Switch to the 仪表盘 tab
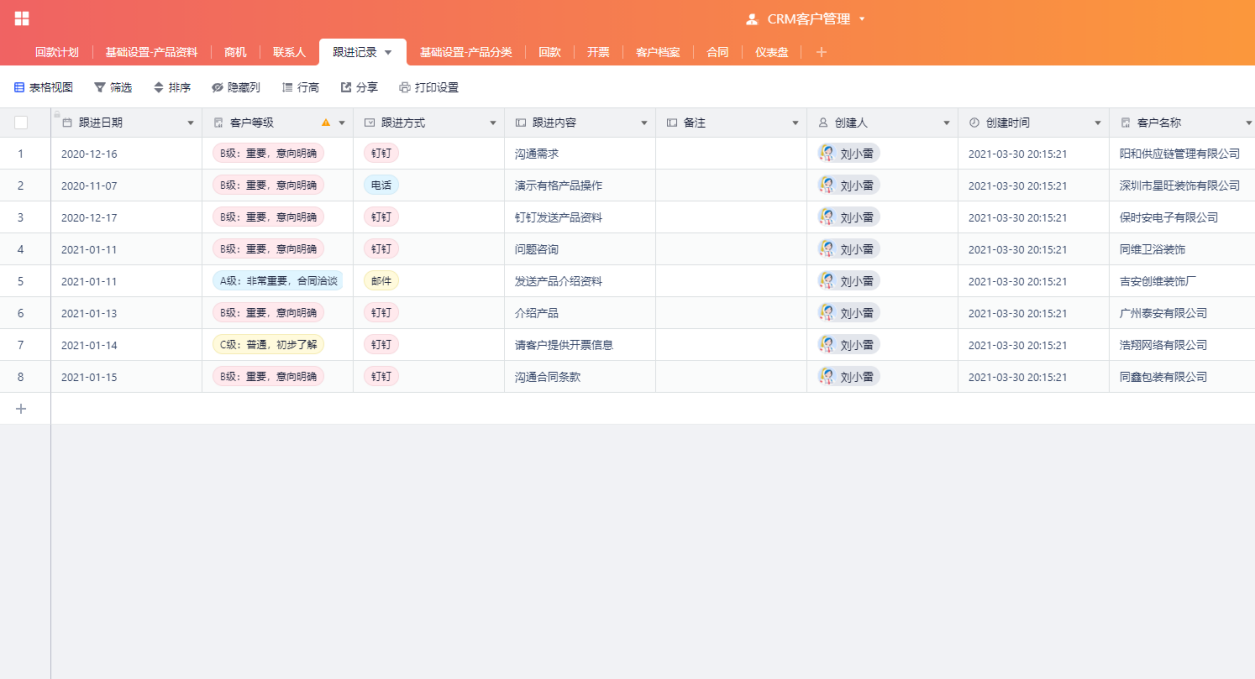The image size is (1255, 679). point(771,52)
